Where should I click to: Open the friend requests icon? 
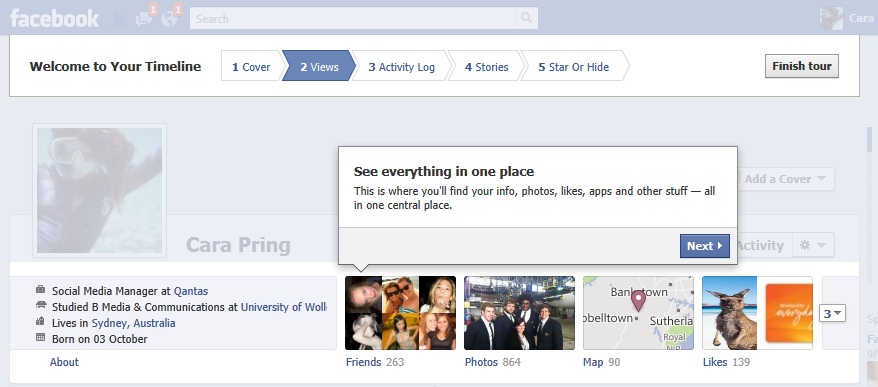pos(119,19)
